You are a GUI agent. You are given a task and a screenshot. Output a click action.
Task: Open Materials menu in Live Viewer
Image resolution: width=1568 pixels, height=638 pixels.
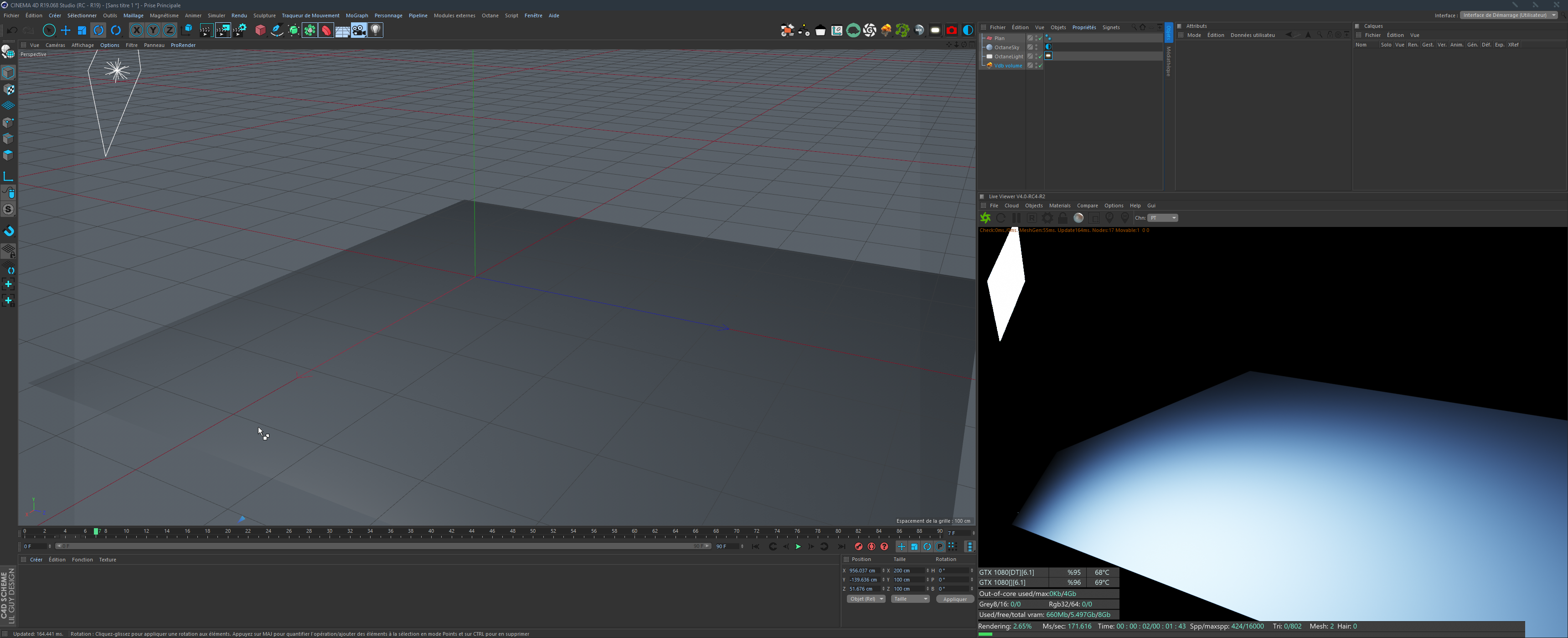click(x=1059, y=206)
